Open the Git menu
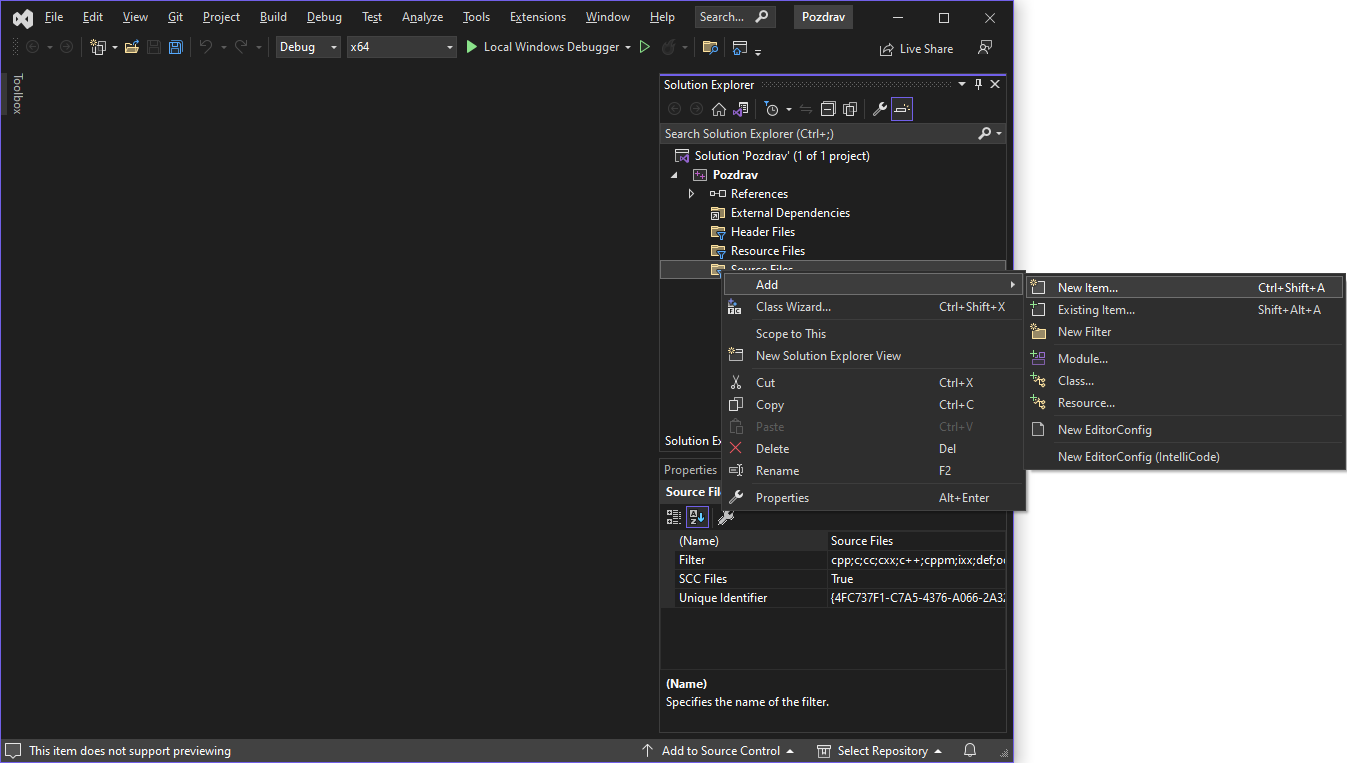This screenshot has width=1347, height=763. [176, 17]
